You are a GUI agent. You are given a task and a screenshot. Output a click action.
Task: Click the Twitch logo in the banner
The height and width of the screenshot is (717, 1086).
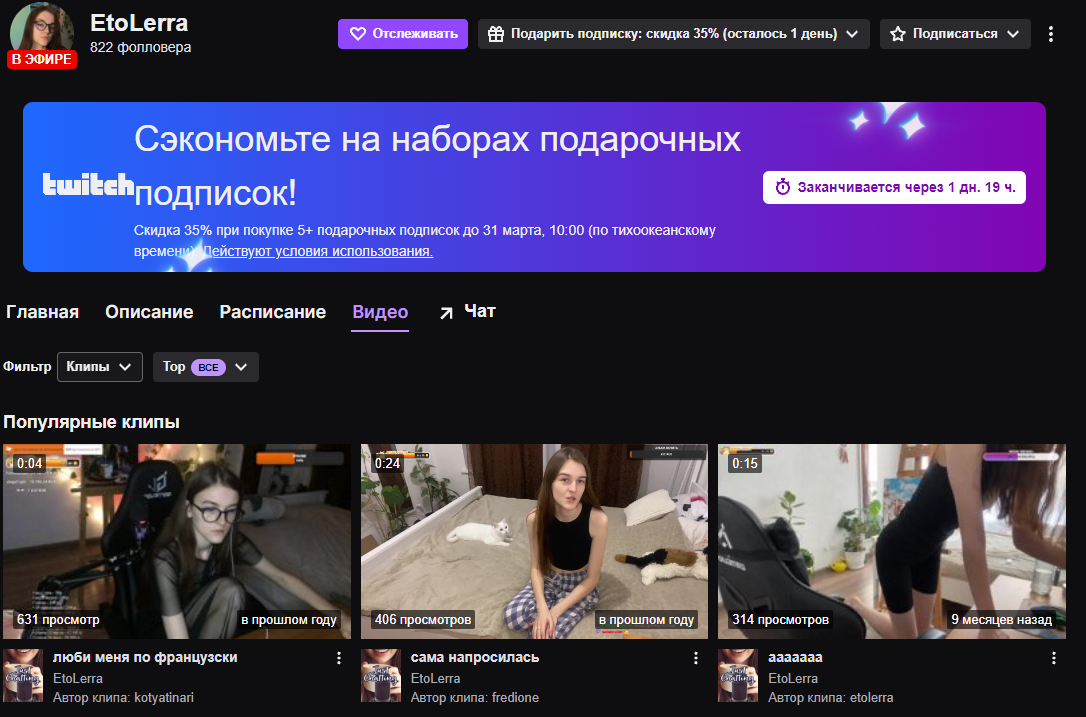[88, 184]
